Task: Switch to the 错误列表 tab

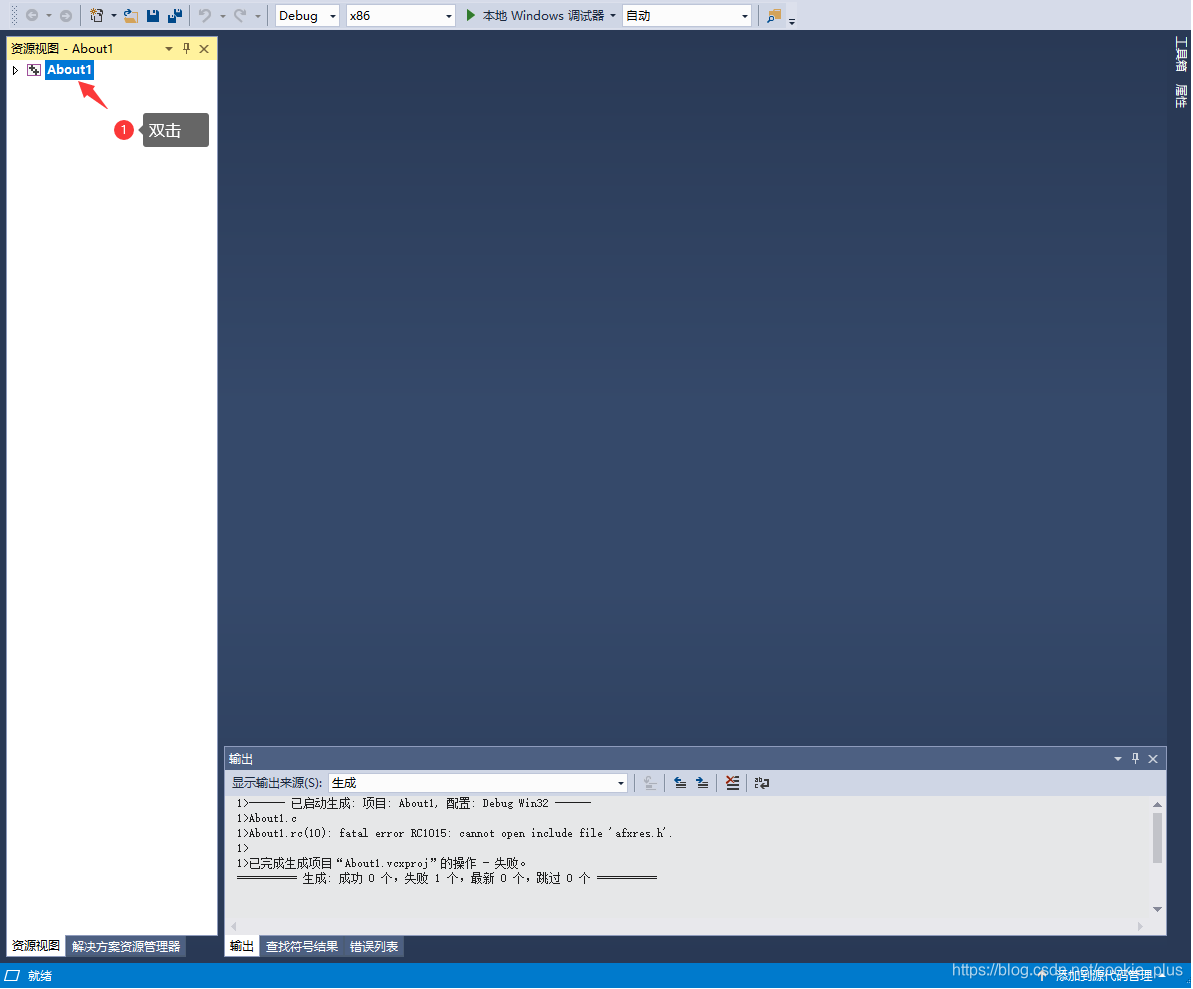Action: click(x=372, y=946)
